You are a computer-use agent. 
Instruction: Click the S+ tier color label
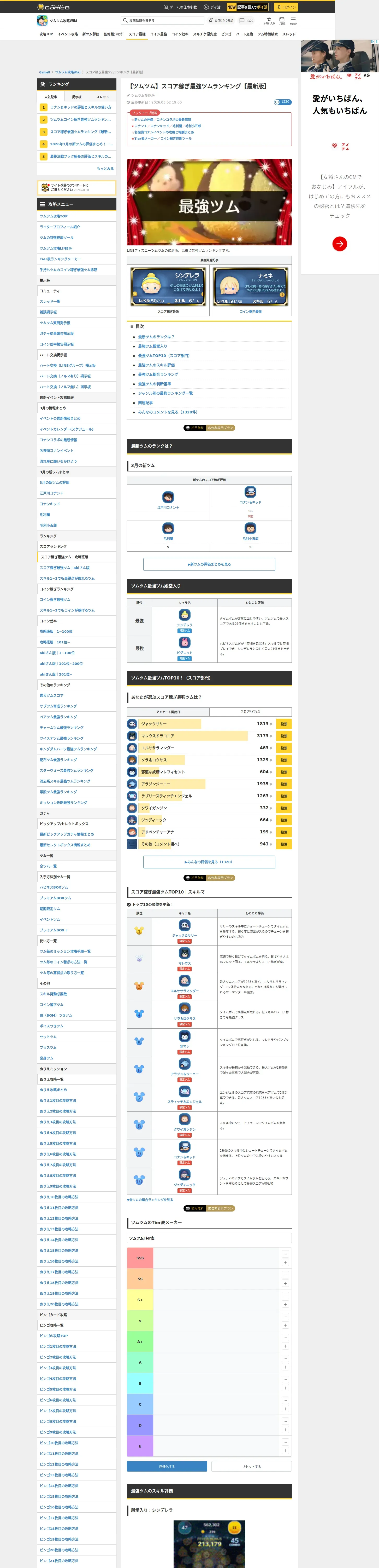140,1300
